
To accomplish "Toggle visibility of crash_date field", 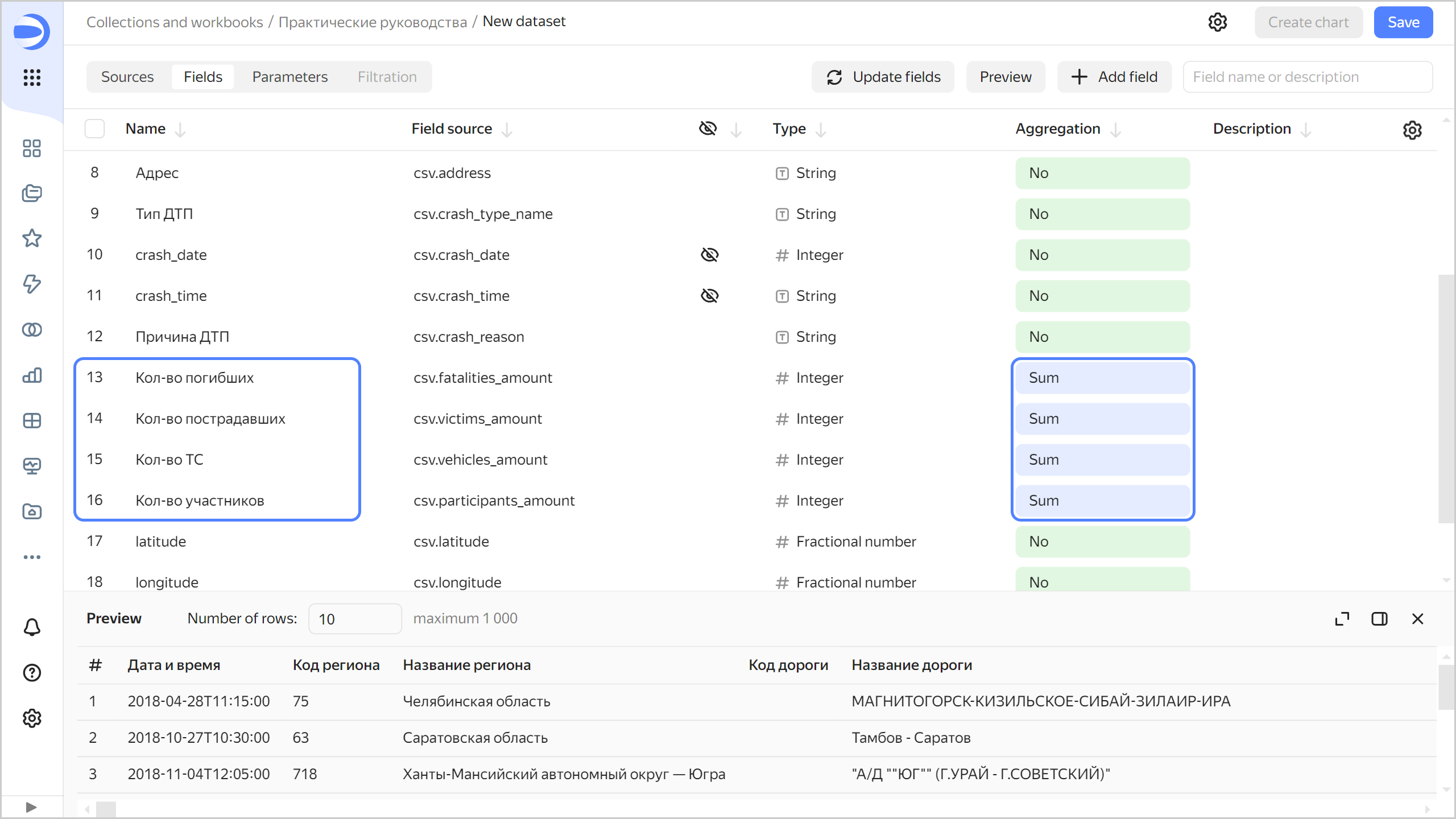I will (x=709, y=255).
